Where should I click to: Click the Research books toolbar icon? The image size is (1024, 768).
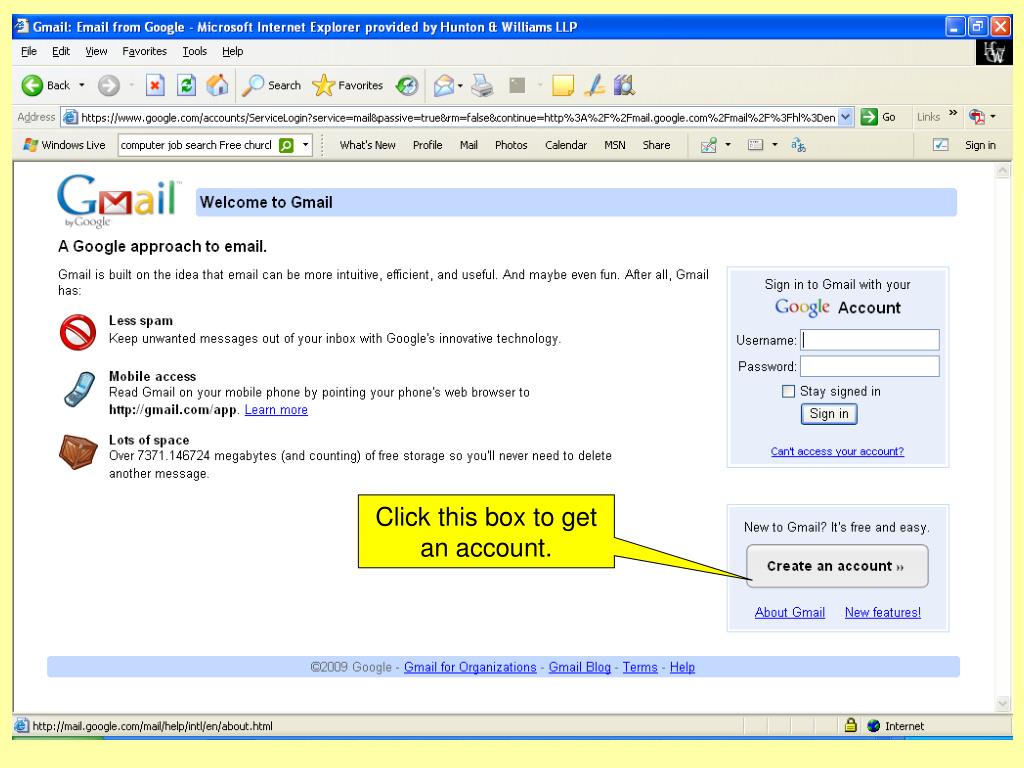(x=624, y=85)
